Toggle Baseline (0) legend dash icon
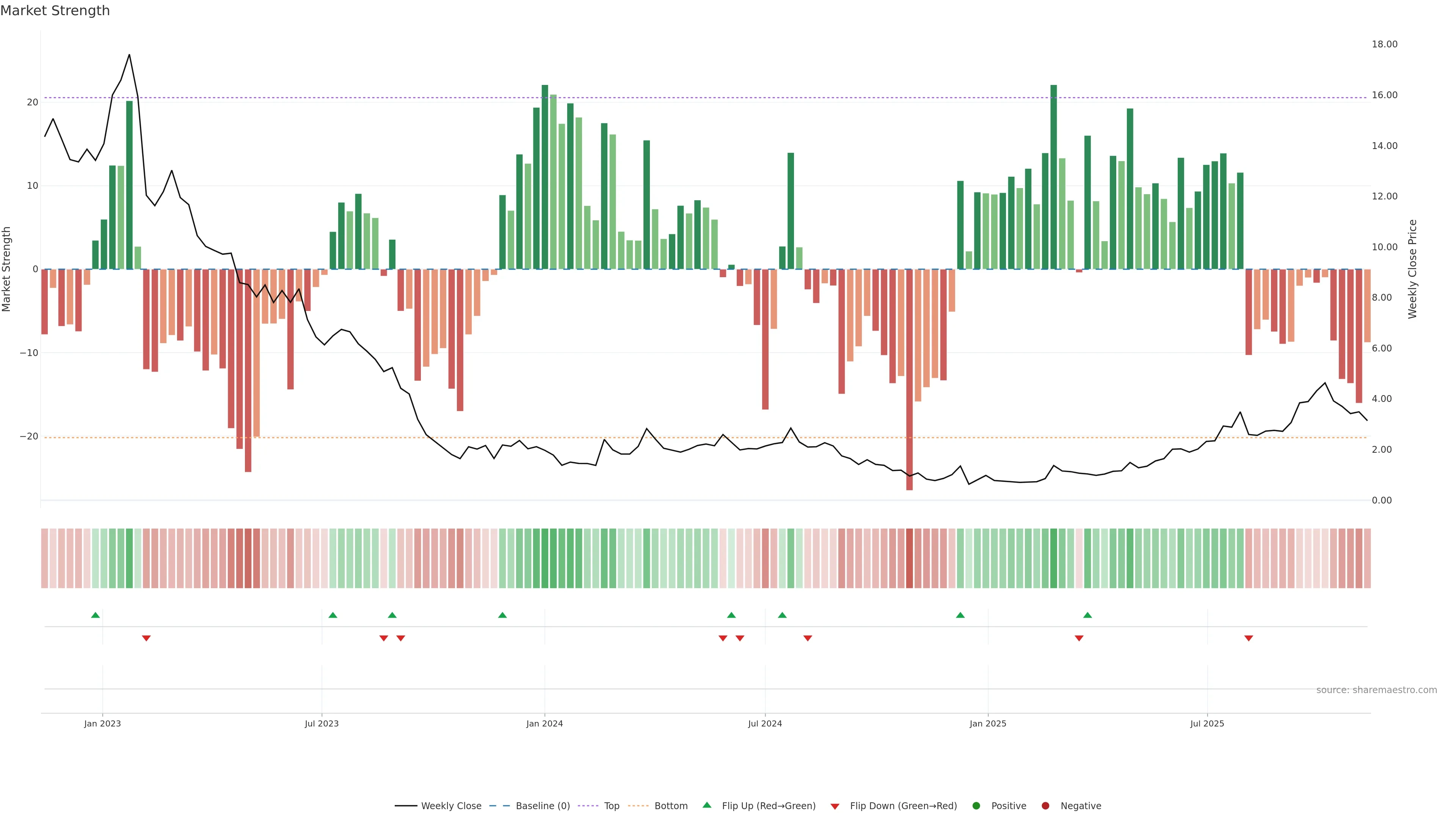This screenshot has height=819, width=1456. pyautogui.click(x=499, y=805)
